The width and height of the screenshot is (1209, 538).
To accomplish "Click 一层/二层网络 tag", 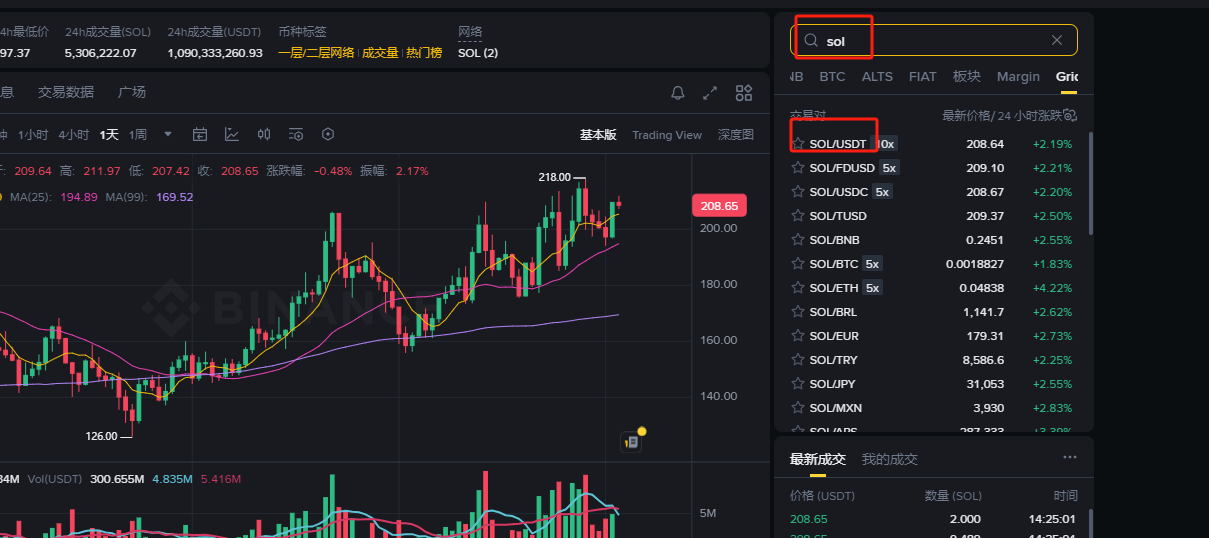I will click(316, 53).
